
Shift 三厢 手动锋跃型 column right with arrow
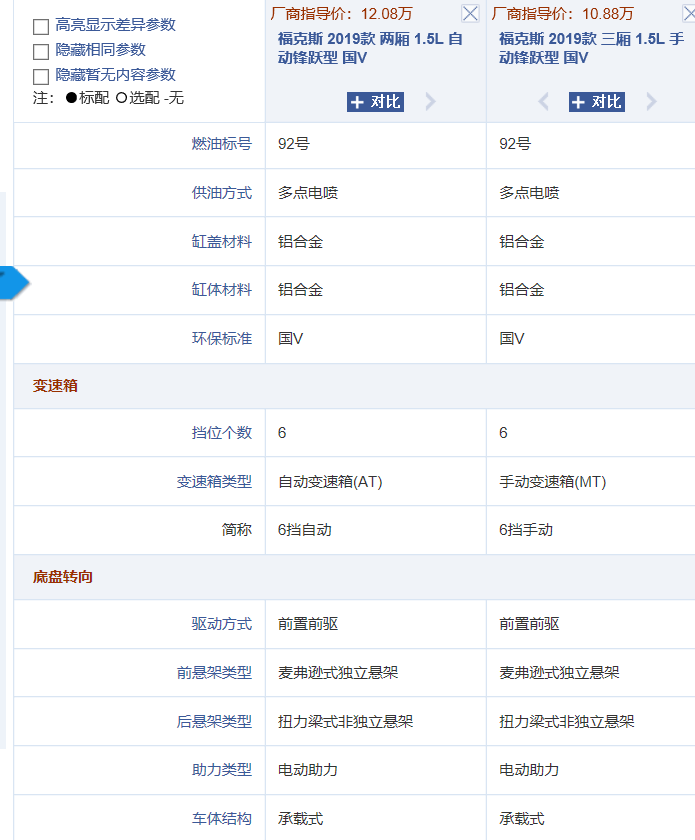tap(651, 101)
